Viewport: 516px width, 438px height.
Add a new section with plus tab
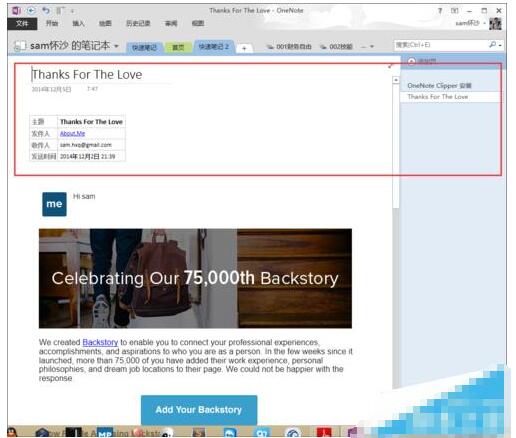pyautogui.click(x=244, y=48)
